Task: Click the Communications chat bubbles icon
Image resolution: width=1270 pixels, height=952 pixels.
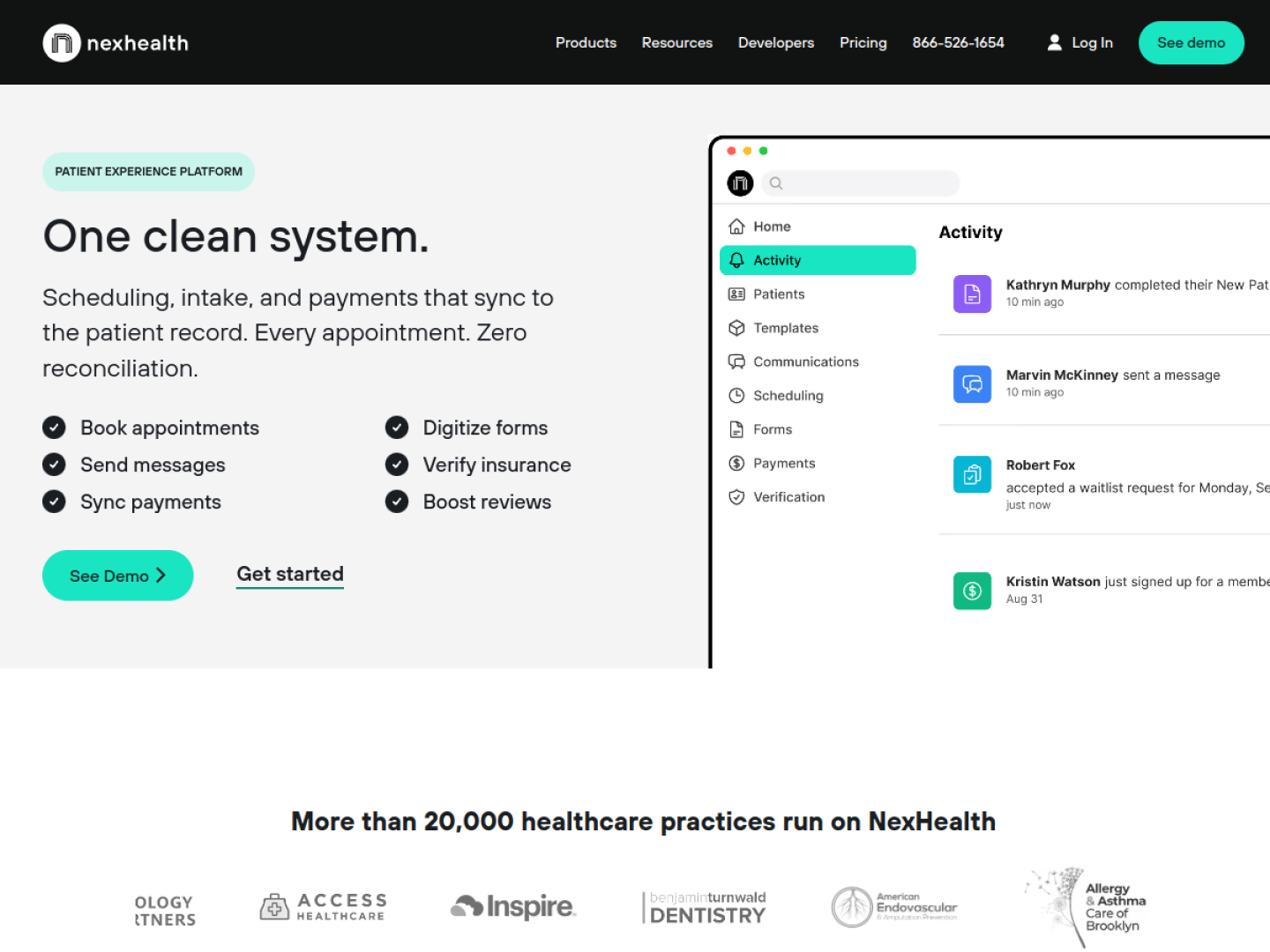Action: (736, 361)
